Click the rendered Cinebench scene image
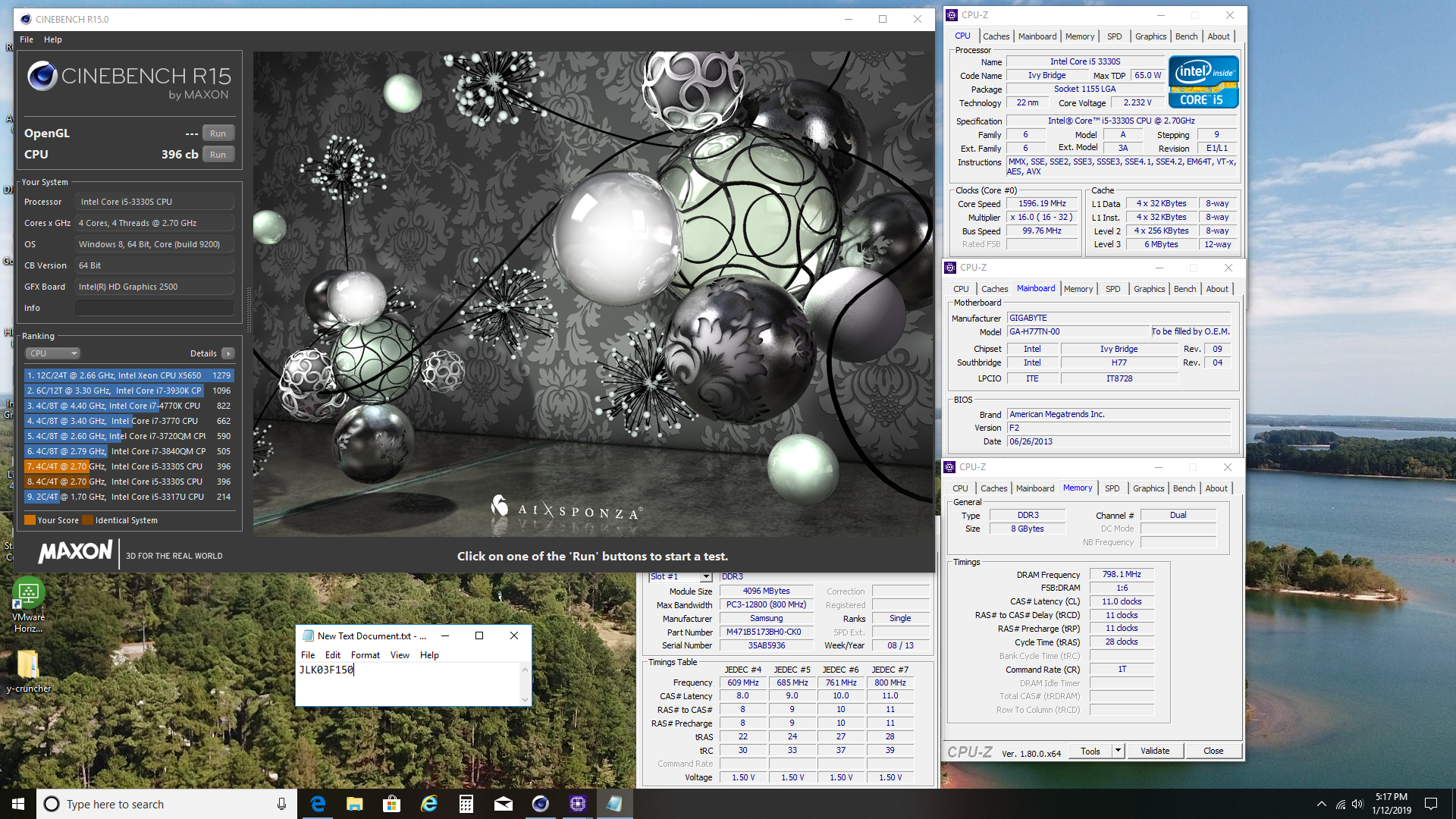This screenshot has height=819, width=1456. (594, 293)
